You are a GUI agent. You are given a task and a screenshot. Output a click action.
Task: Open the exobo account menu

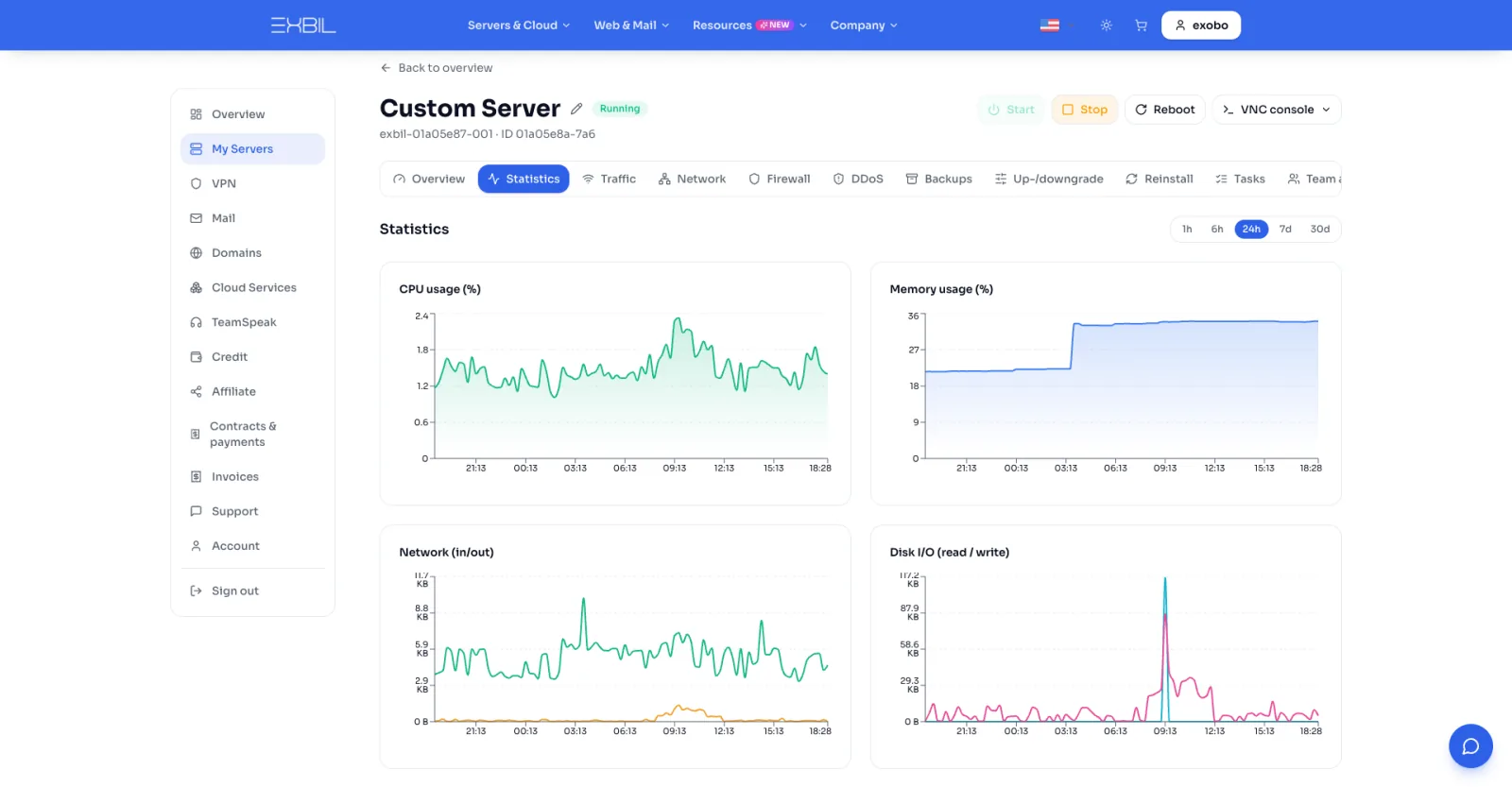point(1201,26)
